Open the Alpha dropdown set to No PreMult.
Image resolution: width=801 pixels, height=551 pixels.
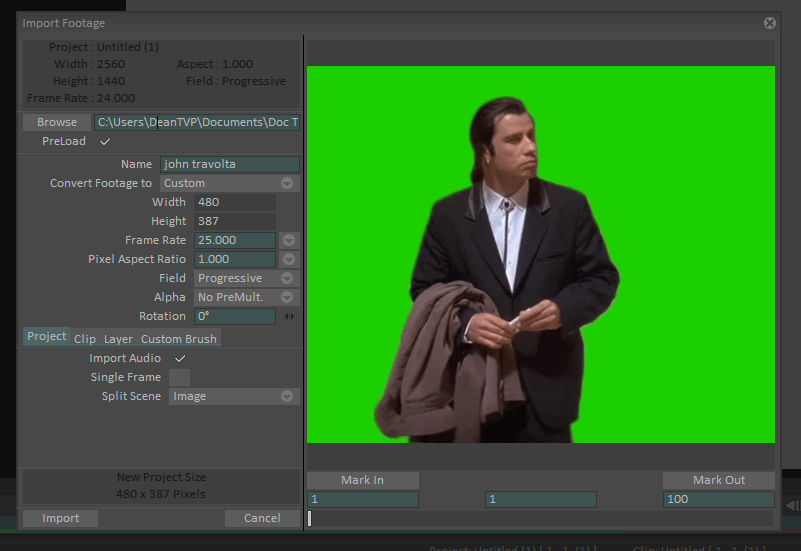click(247, 297)
